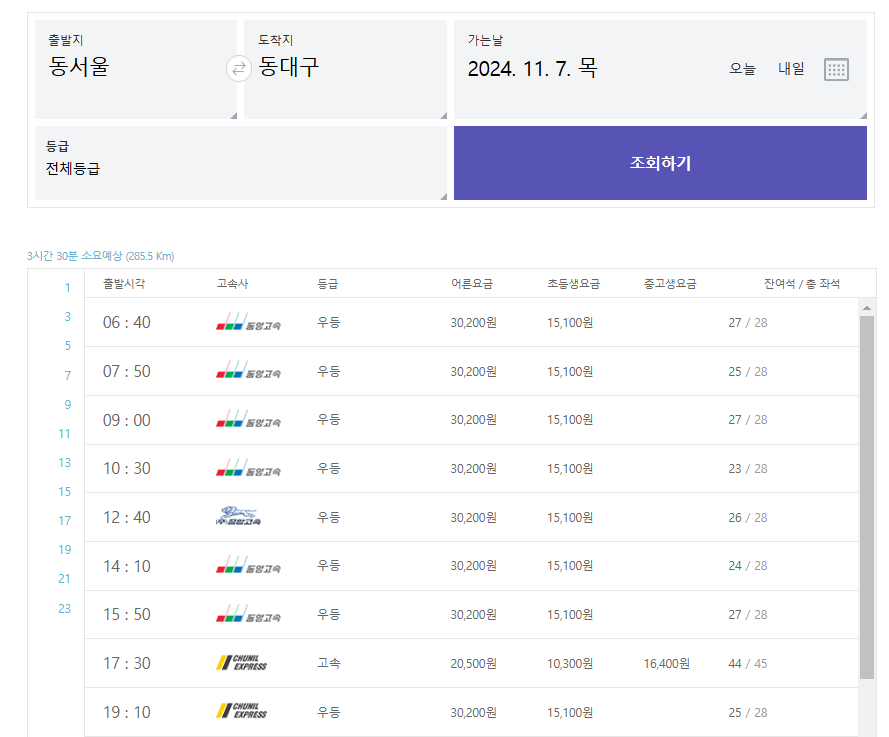
Task: Click the 어른요금 column header
Action: pos(472,283)
